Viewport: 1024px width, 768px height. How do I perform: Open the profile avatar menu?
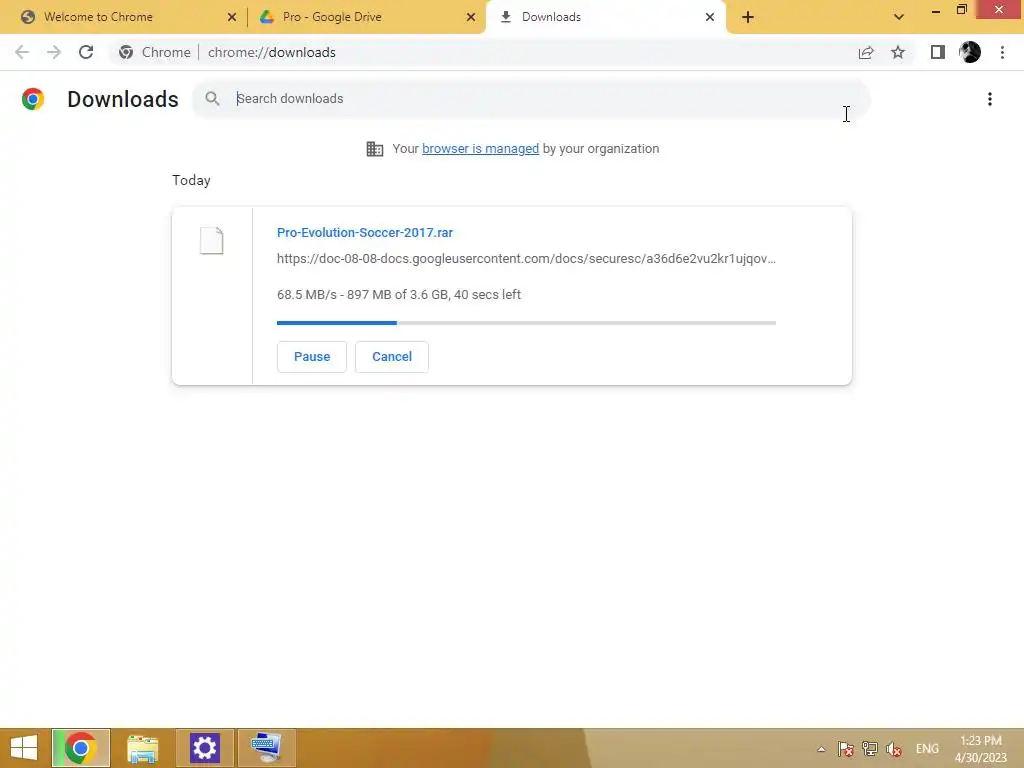(970, 52)
